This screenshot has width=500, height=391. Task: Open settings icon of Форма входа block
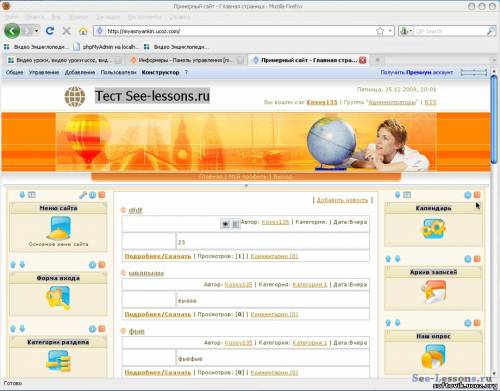[92, 265]
